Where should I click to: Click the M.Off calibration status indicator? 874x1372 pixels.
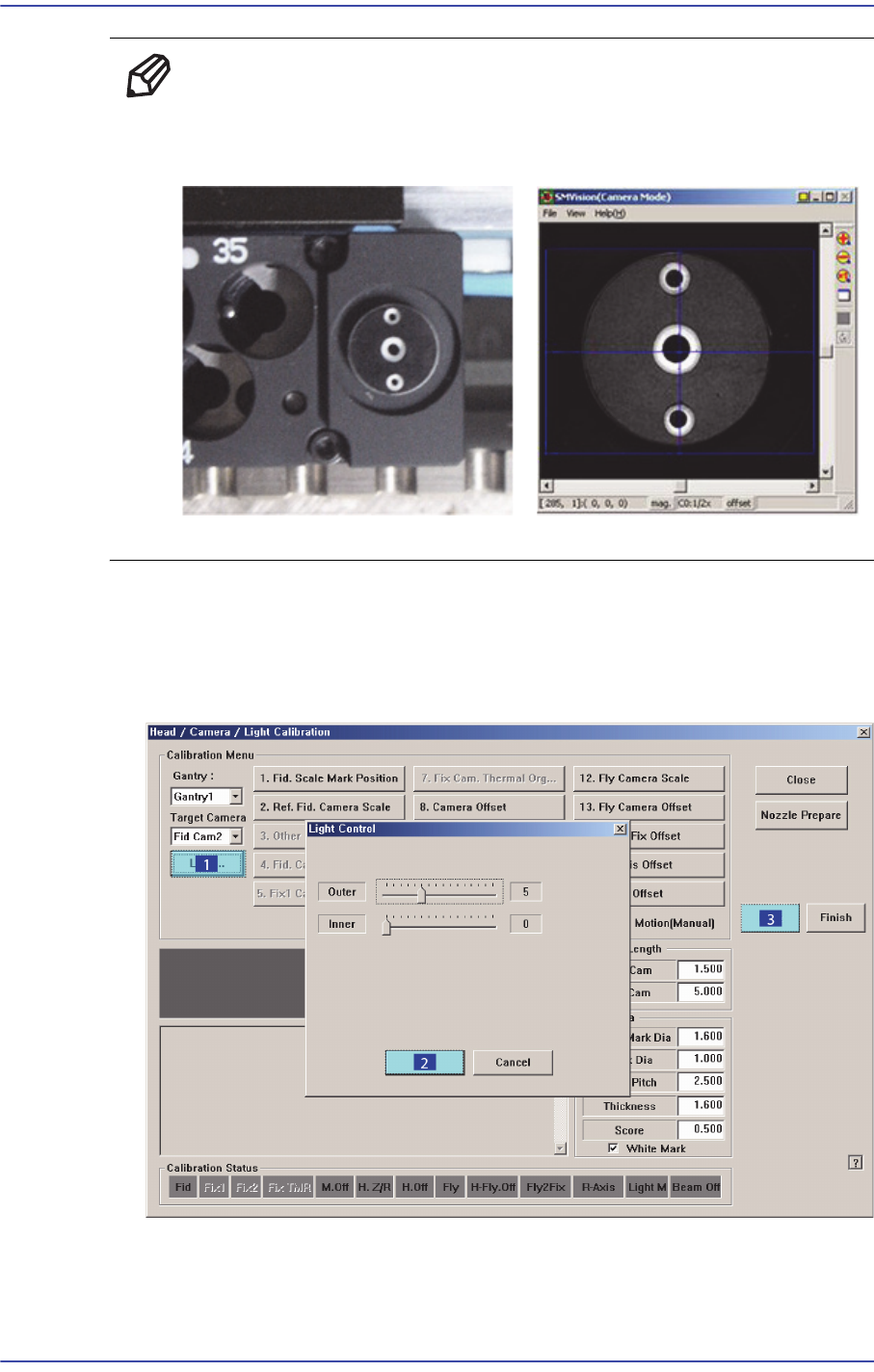pyautogui.click(x=335, y=1187)
